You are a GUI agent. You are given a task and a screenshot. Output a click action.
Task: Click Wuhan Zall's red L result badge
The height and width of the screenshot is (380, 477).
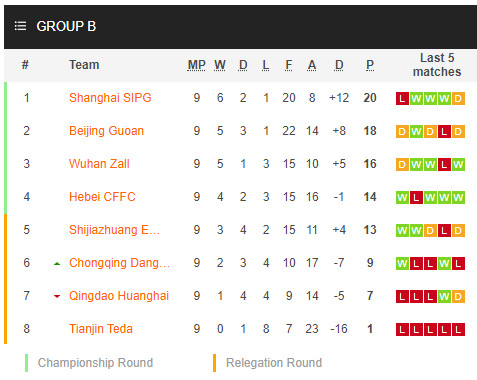pyautogui.click(x=444, y=164)
